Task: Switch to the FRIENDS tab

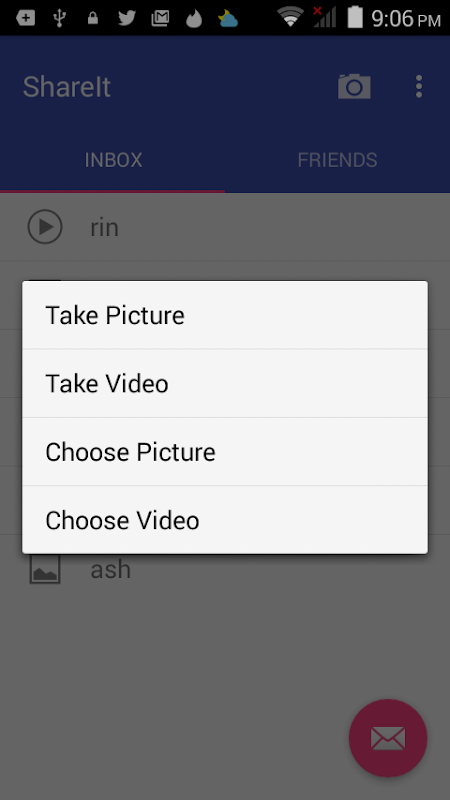Action: click(x=337, y=160)
